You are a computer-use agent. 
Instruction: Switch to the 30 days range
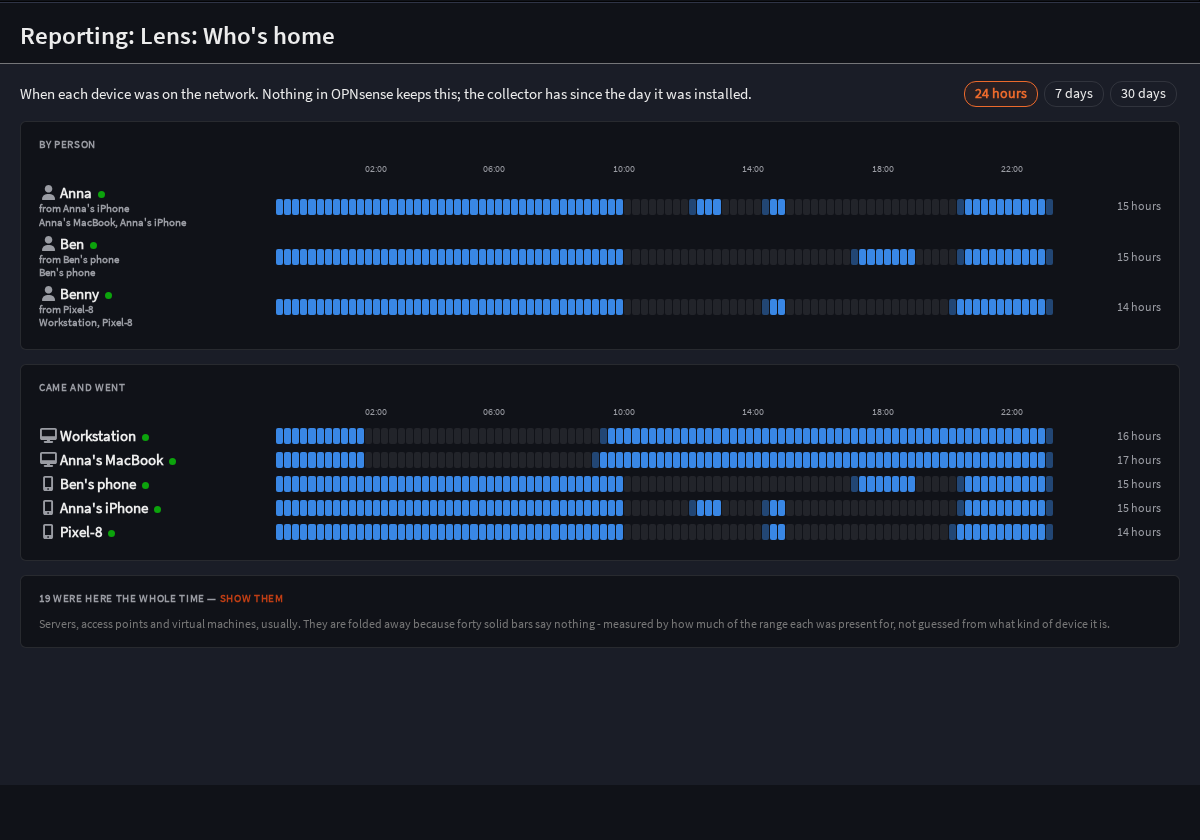[x=1143, y=94]
